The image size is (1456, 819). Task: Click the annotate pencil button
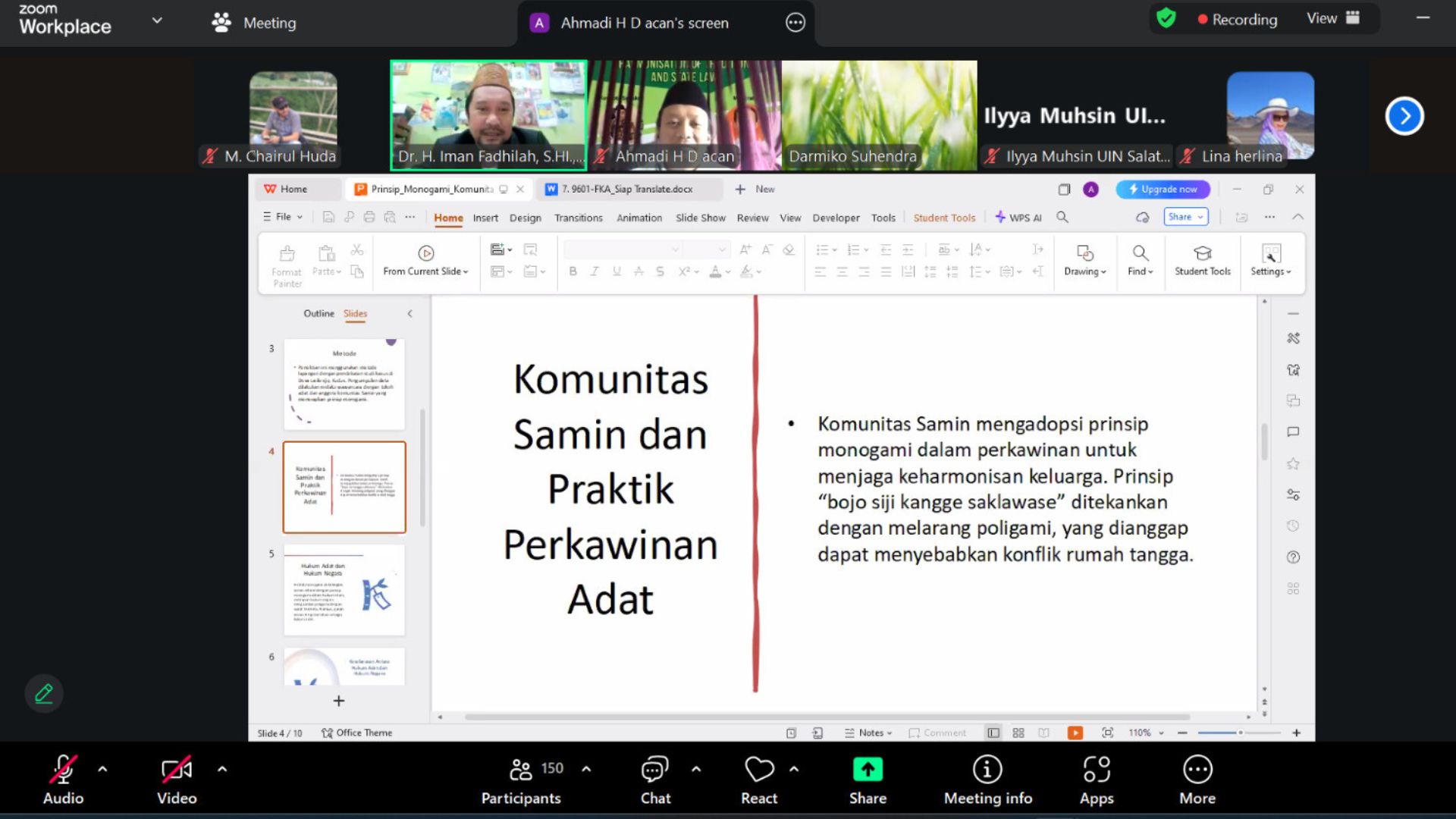point(44,693)
